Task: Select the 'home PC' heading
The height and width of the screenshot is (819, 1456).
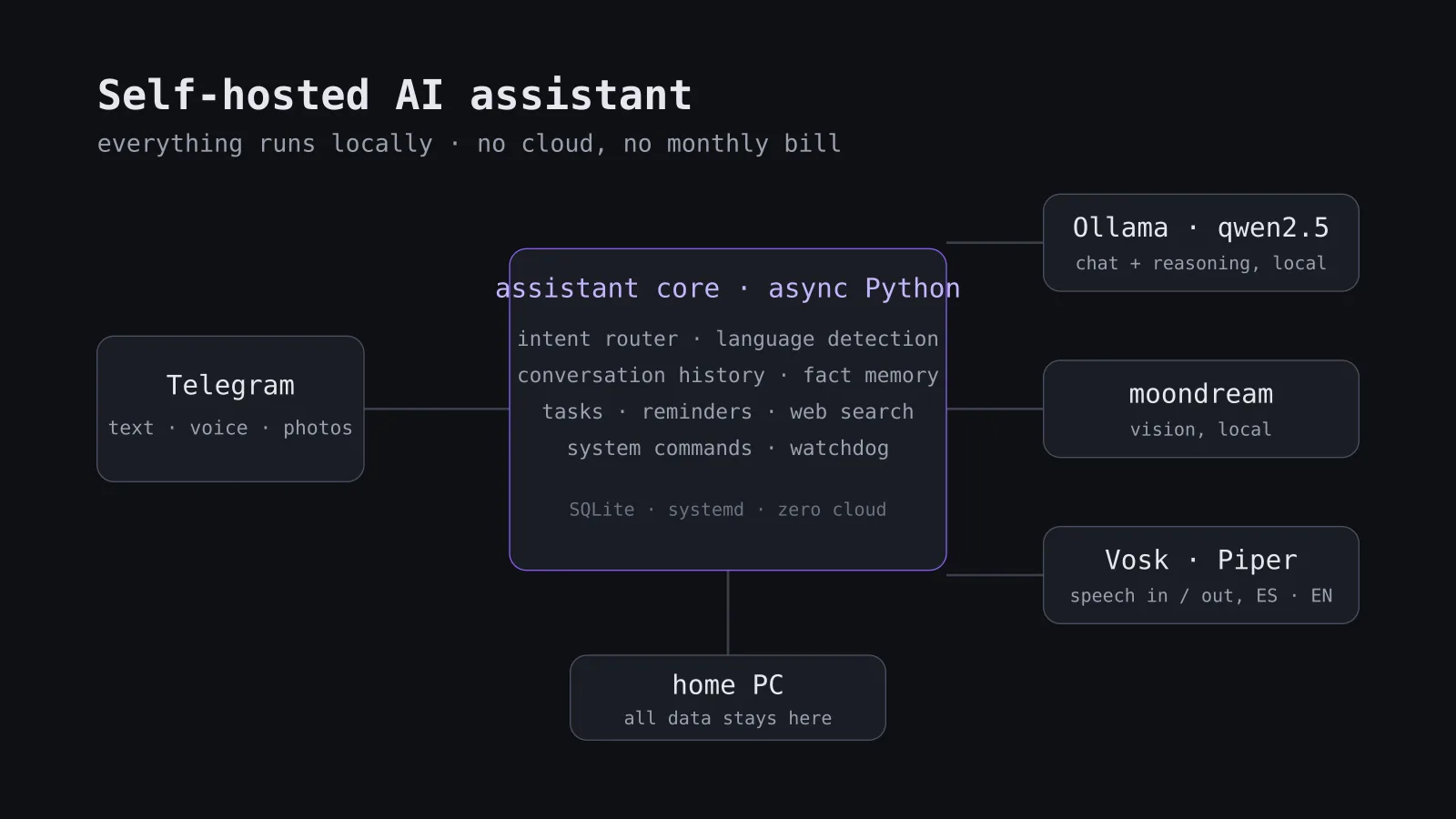Action: point(728,684)
